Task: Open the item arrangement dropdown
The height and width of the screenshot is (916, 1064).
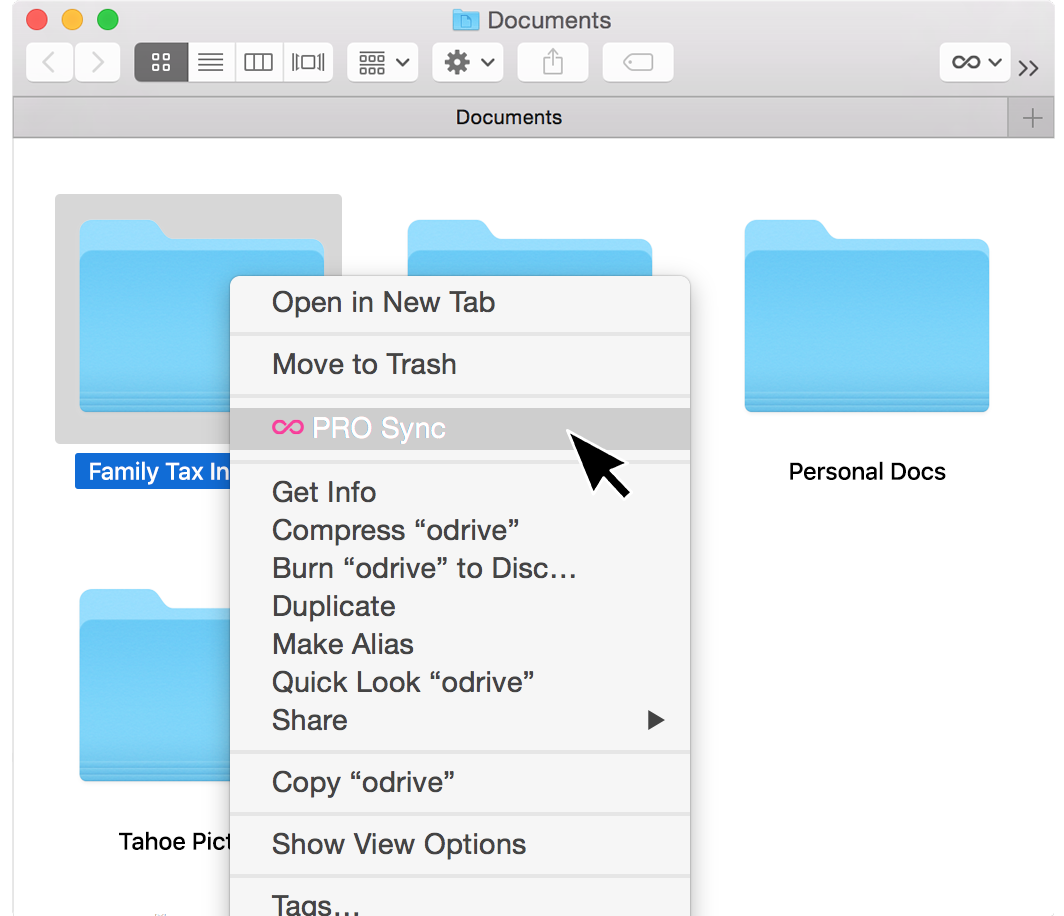Action: point(383,62)
